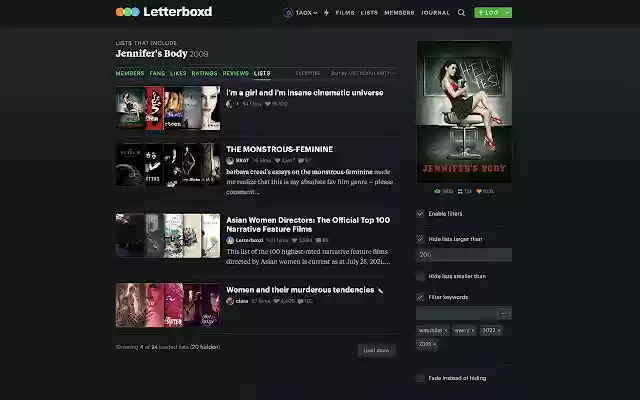Click the ciara username link
The height and width of the screenshot is (400, 640).
(x=242, y=301)
